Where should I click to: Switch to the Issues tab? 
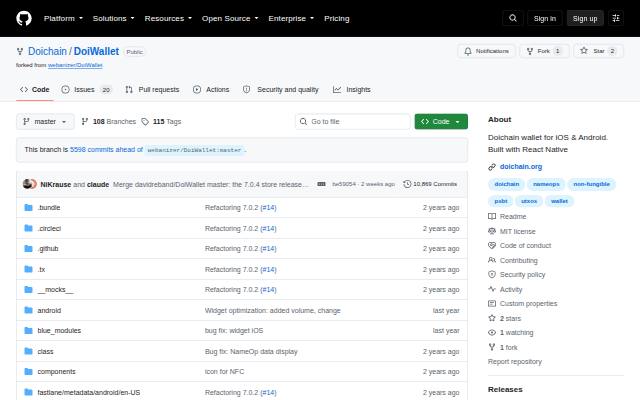pos(86,89)
